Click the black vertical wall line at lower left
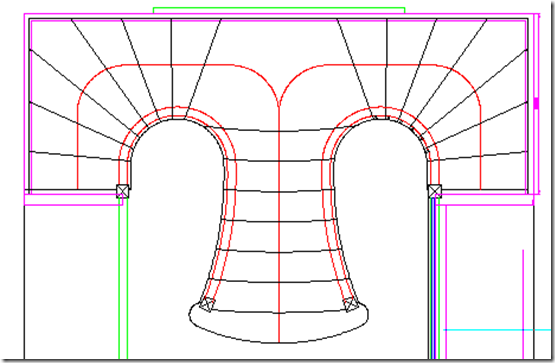This screenshot has width=555, height=363. click(24, 282)
